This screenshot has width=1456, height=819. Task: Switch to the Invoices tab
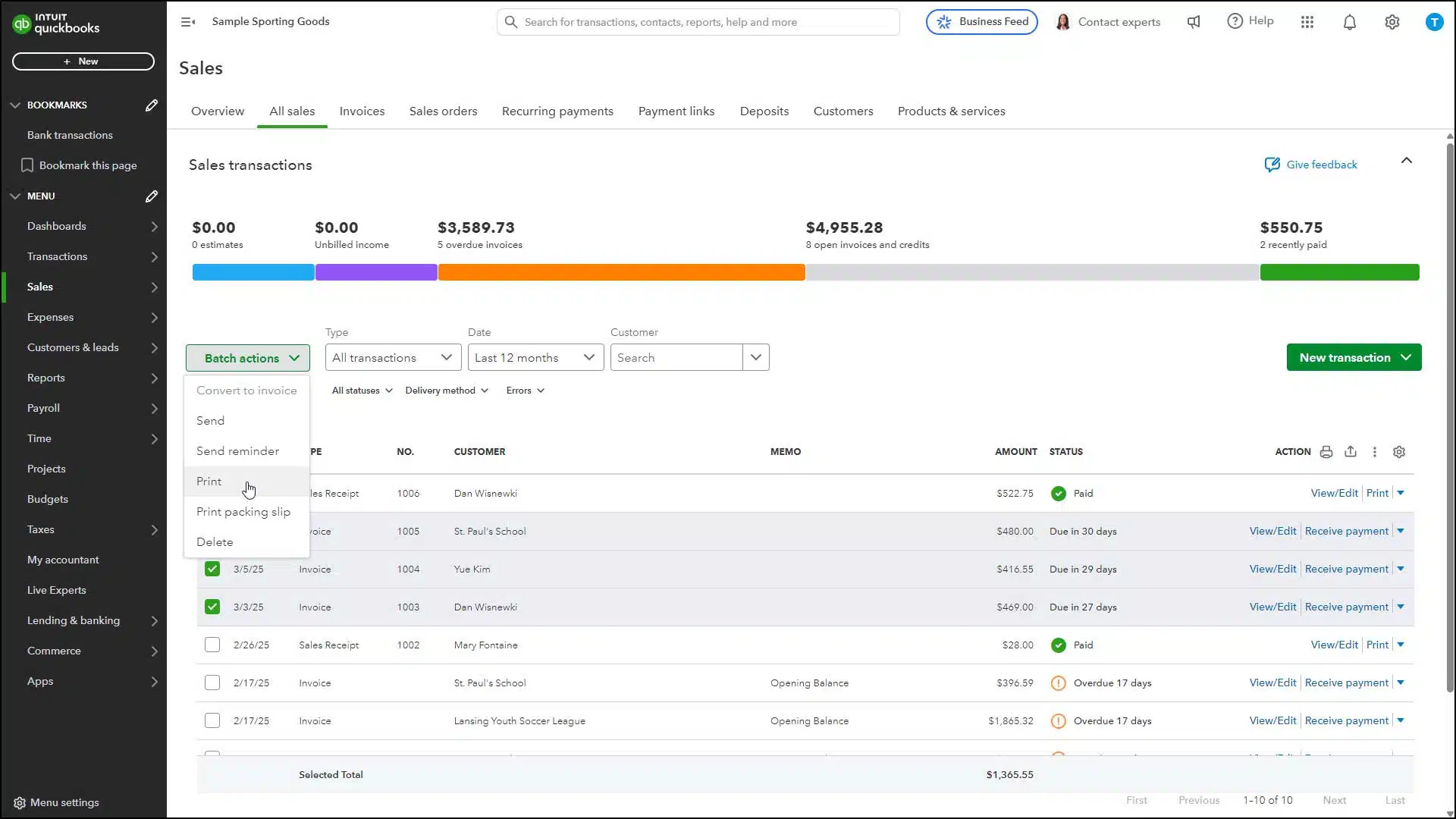coord(362,111)
